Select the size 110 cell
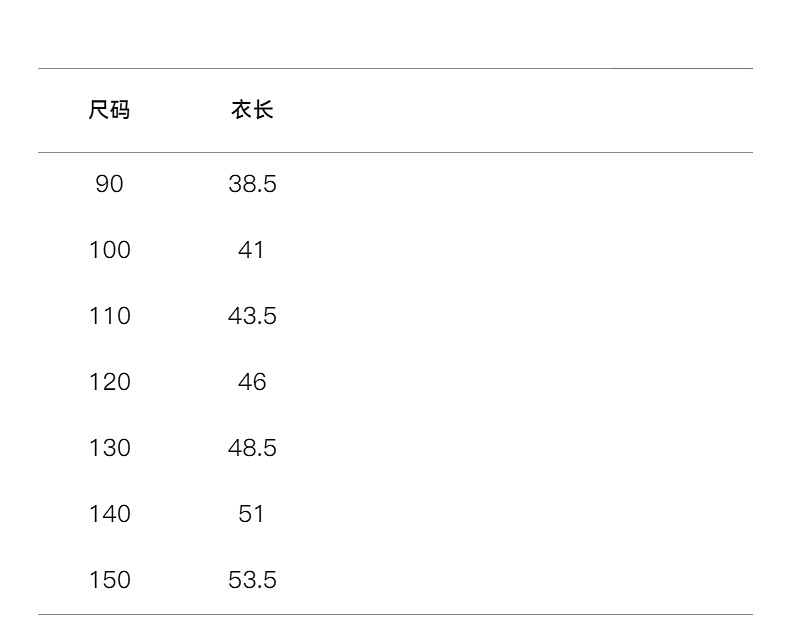The image size is (790, 617). pyautogui.click(x=109, y=316)
